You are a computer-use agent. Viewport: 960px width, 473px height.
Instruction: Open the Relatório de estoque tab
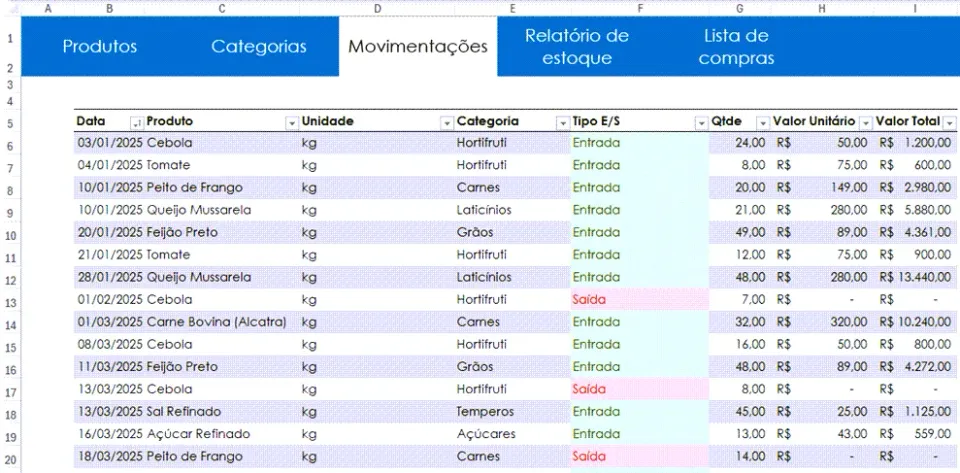click(x=577, y=47)
